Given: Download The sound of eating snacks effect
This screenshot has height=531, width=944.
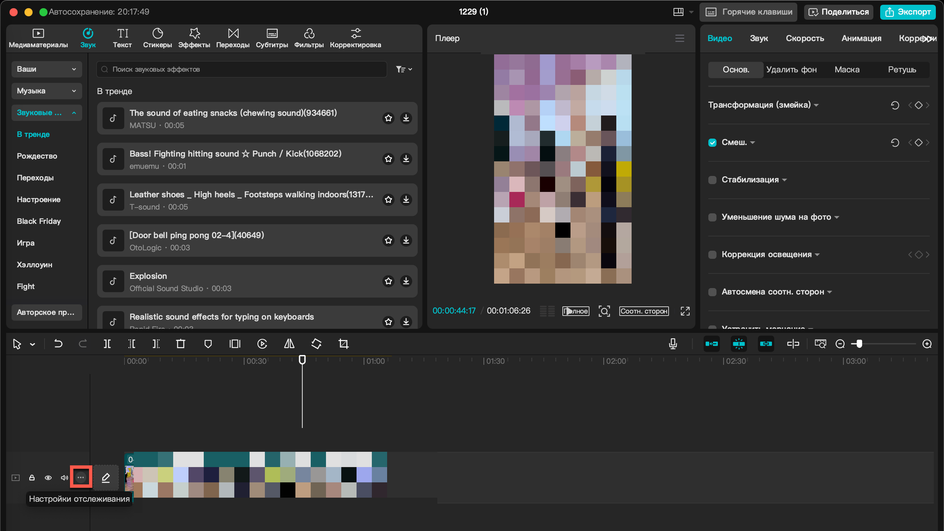Looking at the screenshot, I should click(x=406, y=118).
